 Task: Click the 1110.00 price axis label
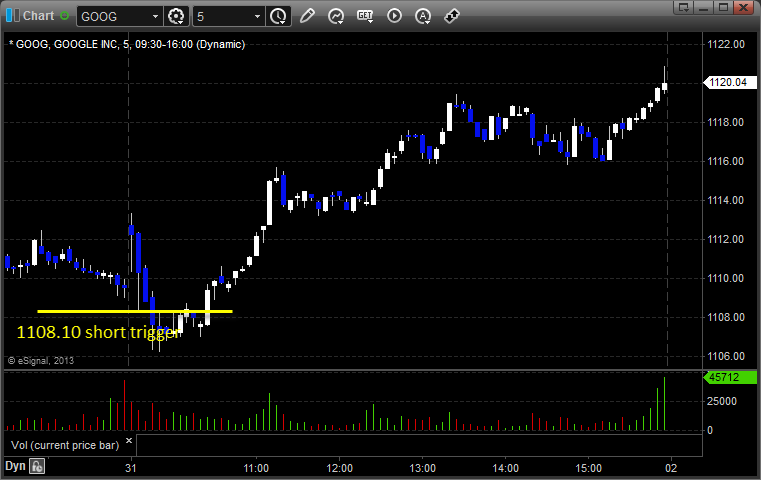point(726,278)
